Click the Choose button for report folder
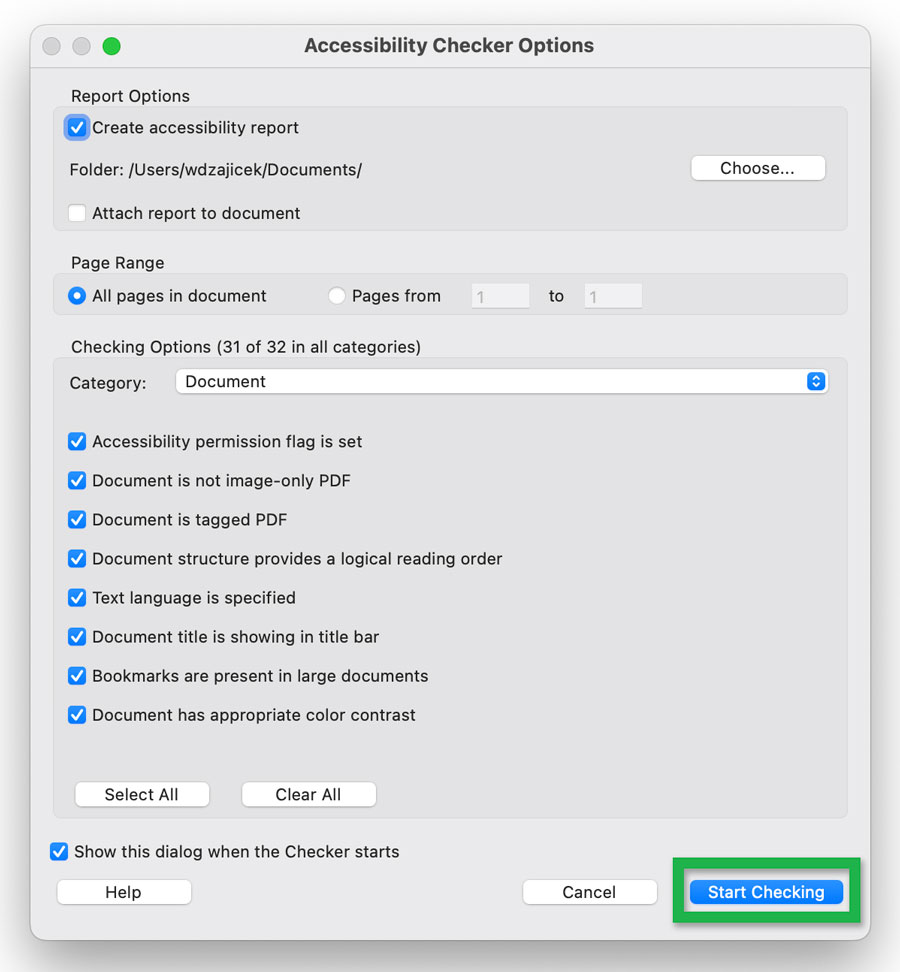 click(x=757, y=167)
